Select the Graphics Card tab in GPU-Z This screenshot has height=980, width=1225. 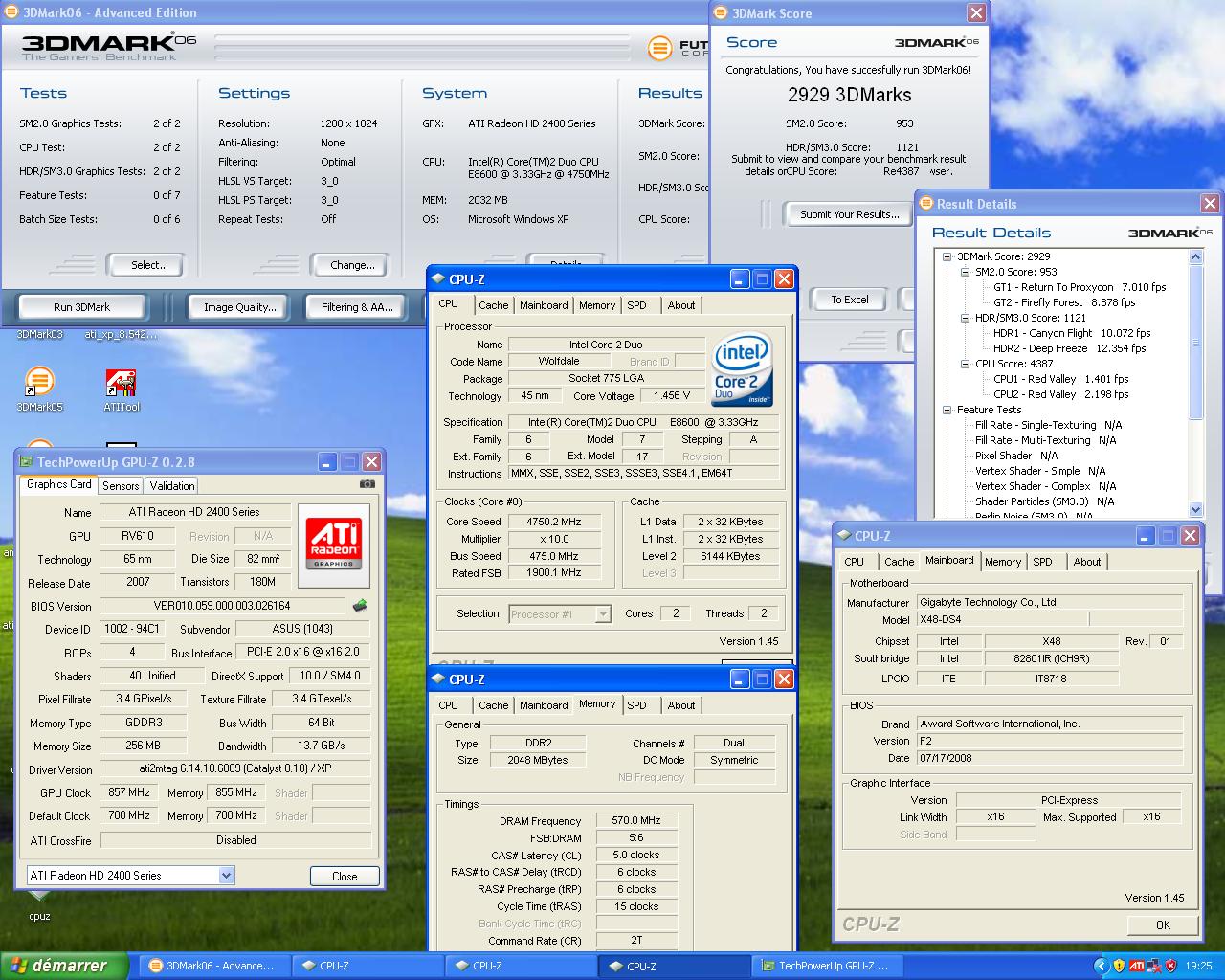(x=59, y=484)
